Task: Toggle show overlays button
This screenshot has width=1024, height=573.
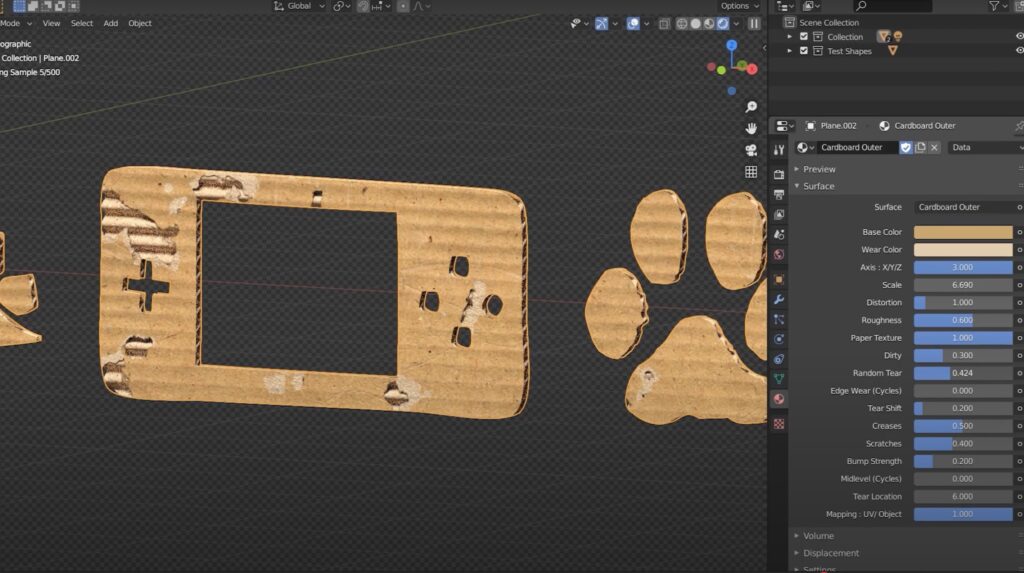Action: pyautogui.click(x=633, y=24)
